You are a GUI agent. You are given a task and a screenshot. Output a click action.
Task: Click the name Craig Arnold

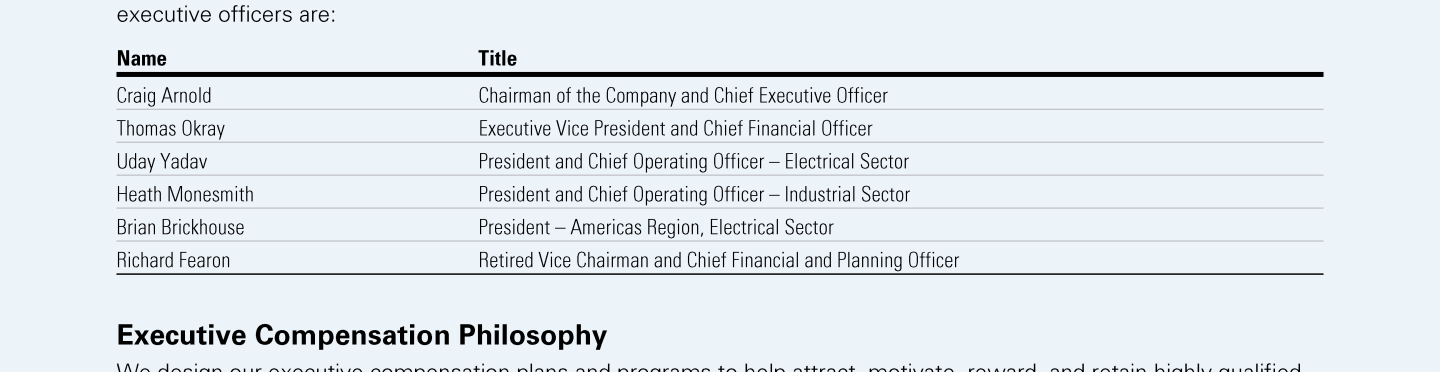pos(164,96)
